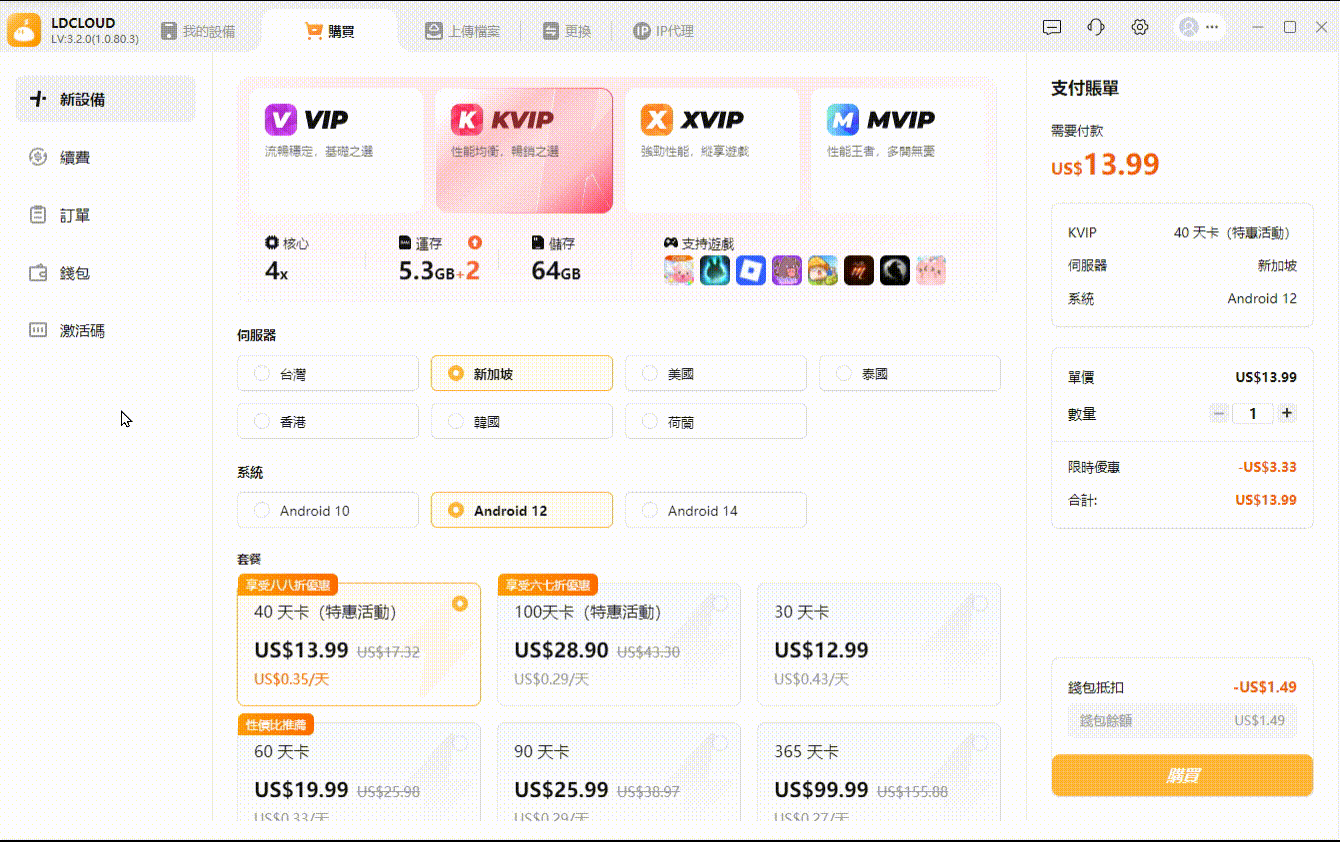Click the message feedback icon
This screenshot has width=1340, height=842.
click(x=1052, y=28)
